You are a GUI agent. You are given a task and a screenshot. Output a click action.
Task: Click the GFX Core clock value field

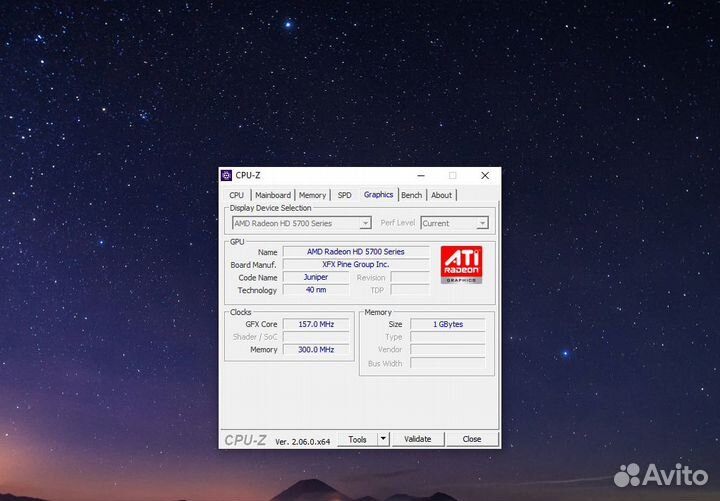315,324
